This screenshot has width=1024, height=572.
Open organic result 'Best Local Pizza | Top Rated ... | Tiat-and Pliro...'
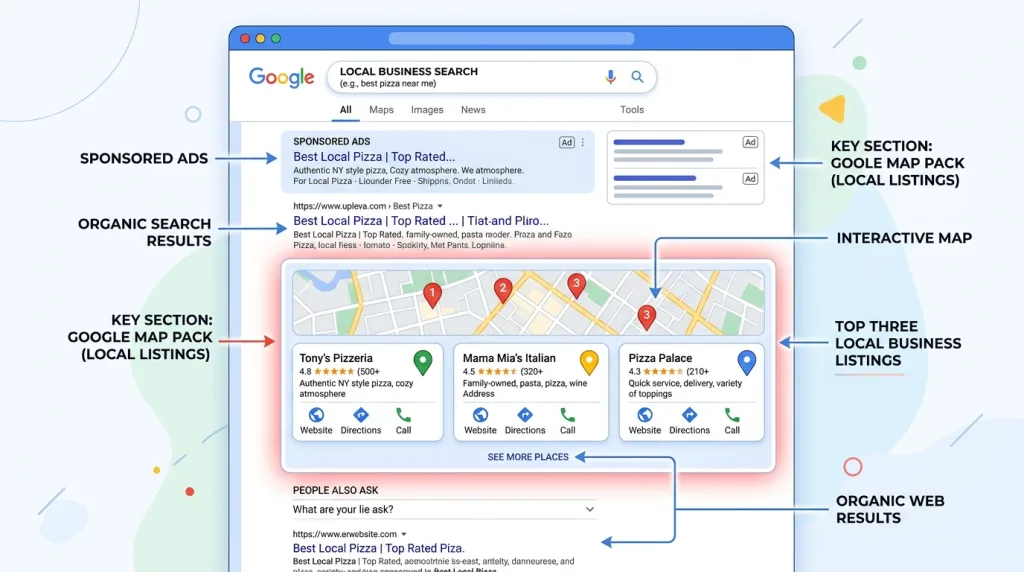421,221
